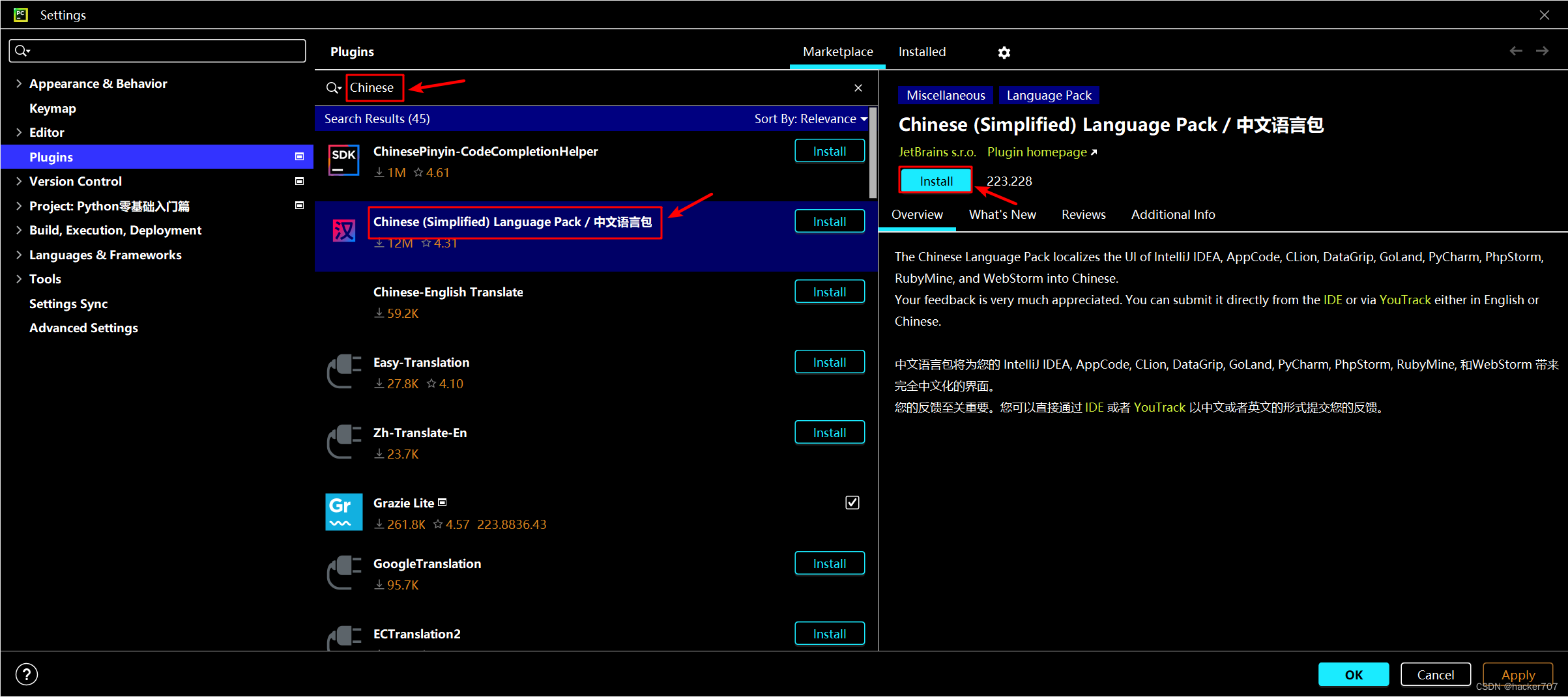Open the plugins gear settings menu

[1004, 53]
